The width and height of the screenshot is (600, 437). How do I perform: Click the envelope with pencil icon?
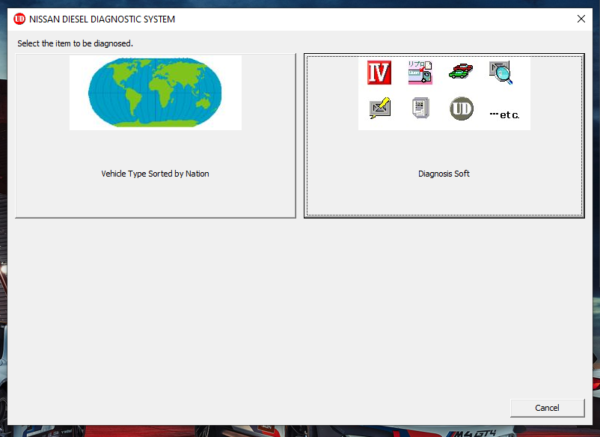pyautogui.click(x=380, y=108)
